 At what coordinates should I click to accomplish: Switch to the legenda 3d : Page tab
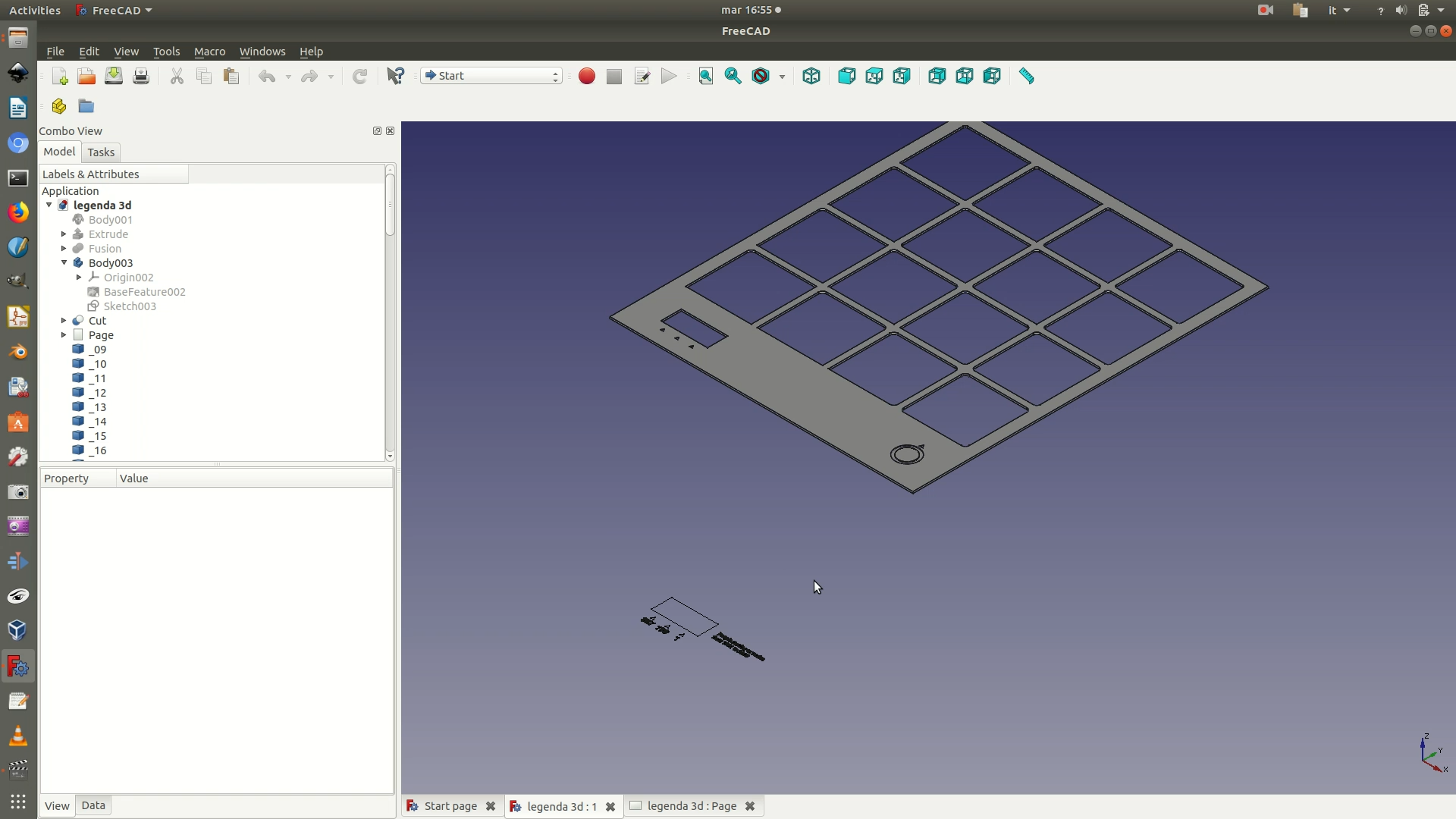coord(692,806)
